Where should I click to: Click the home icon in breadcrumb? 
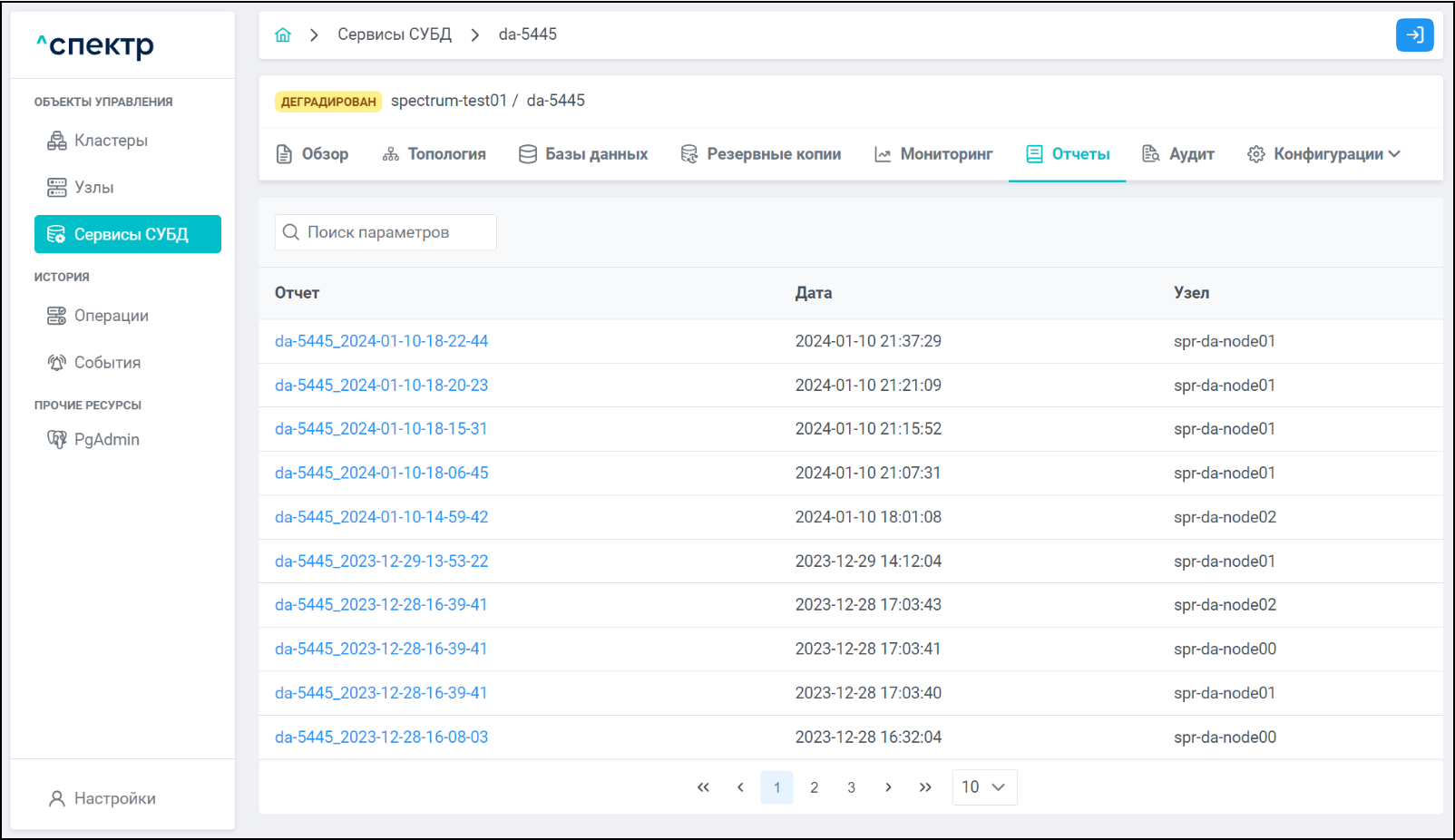[283, 35]
